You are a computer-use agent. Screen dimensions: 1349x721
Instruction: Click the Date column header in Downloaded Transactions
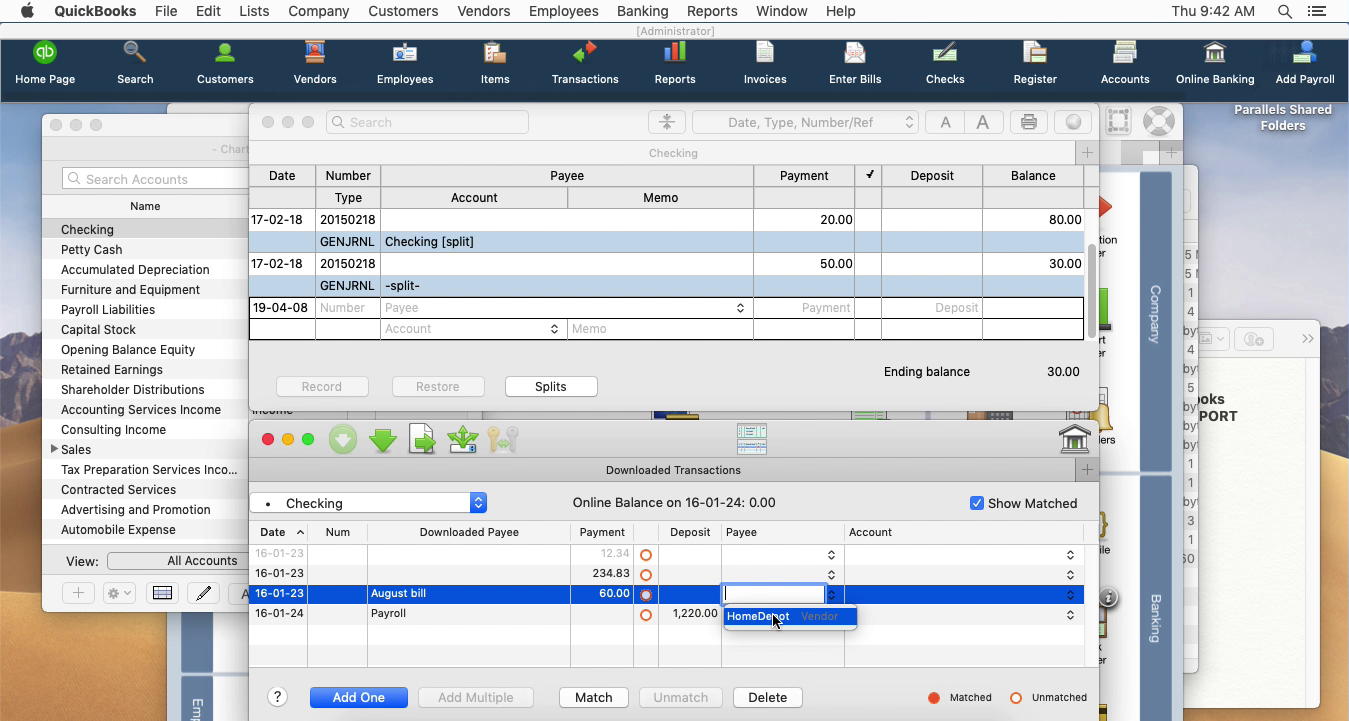point(279,532)
